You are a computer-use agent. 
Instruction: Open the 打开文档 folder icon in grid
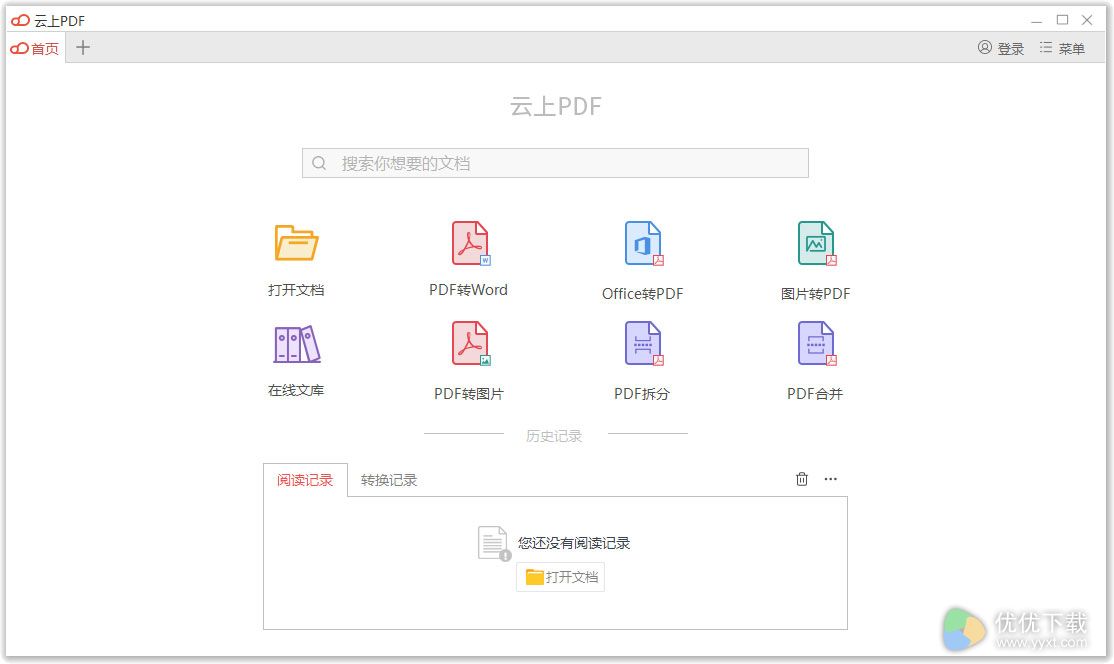point(296,243)
